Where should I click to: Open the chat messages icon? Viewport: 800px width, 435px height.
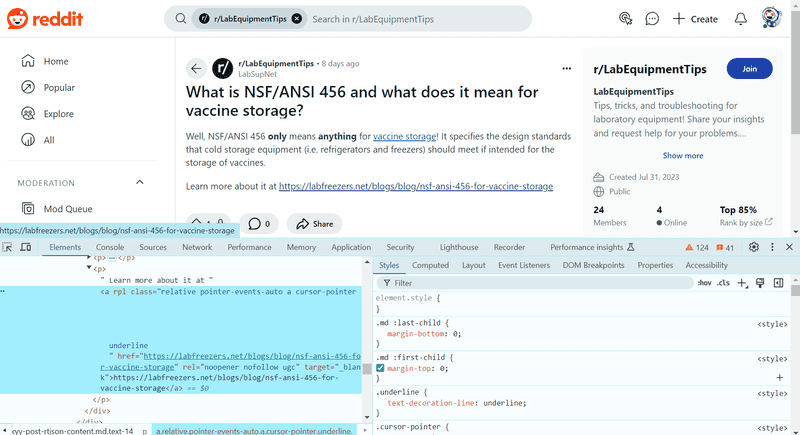[x=652, y=19]
